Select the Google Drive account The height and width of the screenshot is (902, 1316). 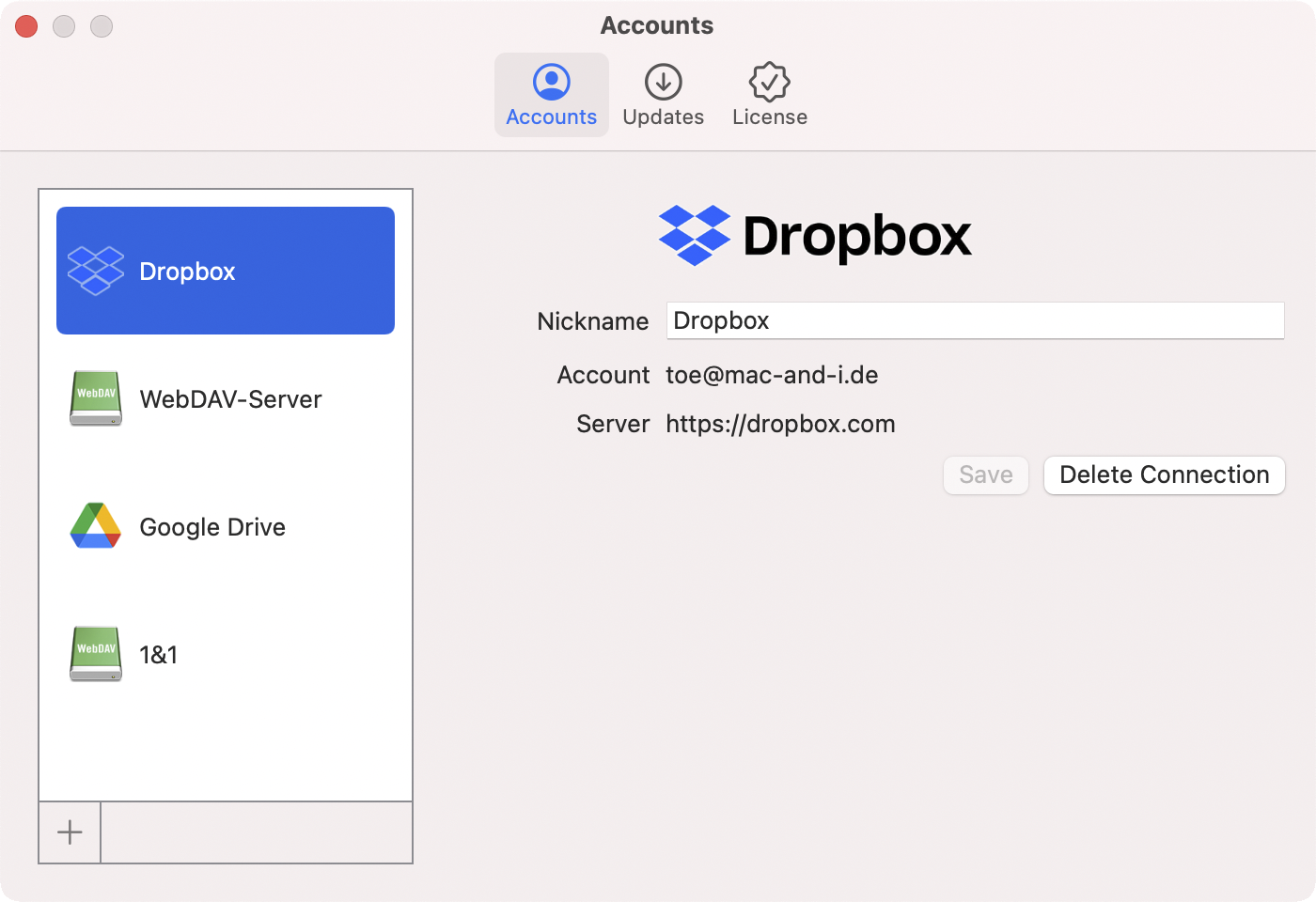[226, 526]
